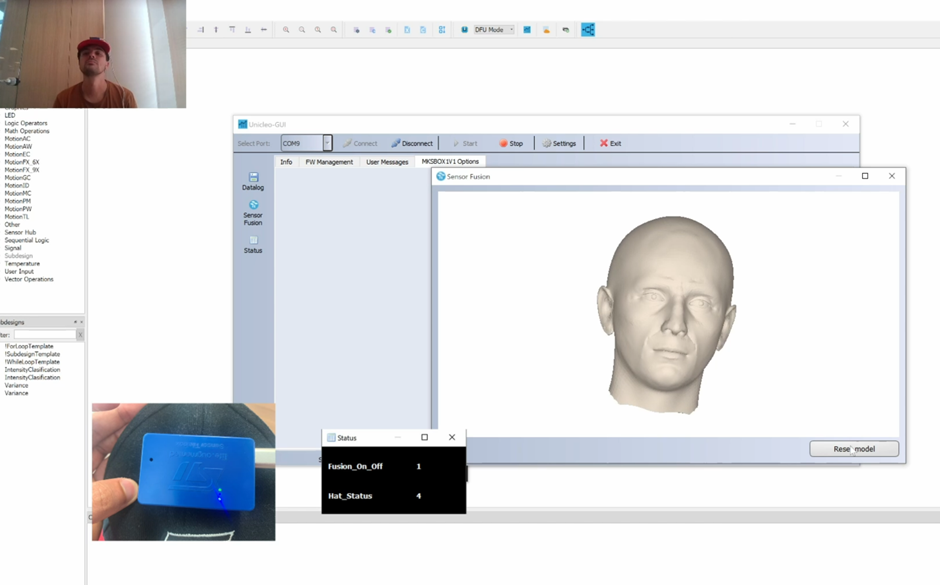Viewport: 940px width, 585px height.
Task: Click the align-bottom toolbar icon
Action: [x=248, y=29]
